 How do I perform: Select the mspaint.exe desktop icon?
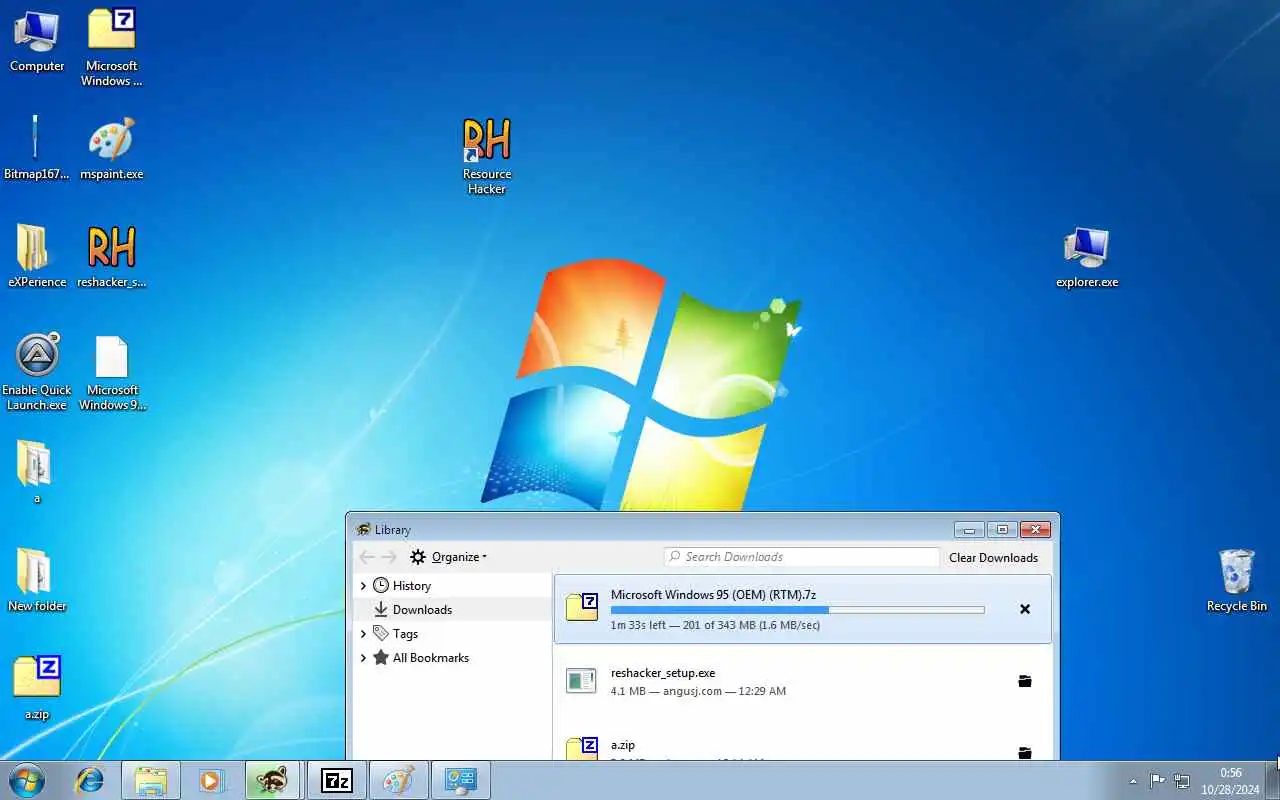[111, 148]
